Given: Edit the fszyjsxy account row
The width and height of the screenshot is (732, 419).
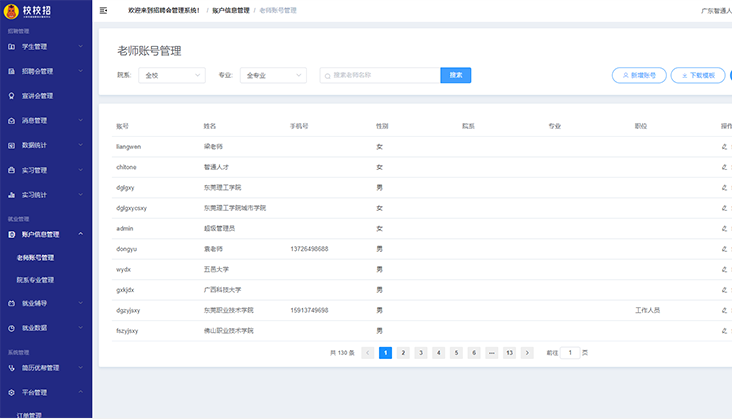Looking at the screenshot, I should coord(724,331).
